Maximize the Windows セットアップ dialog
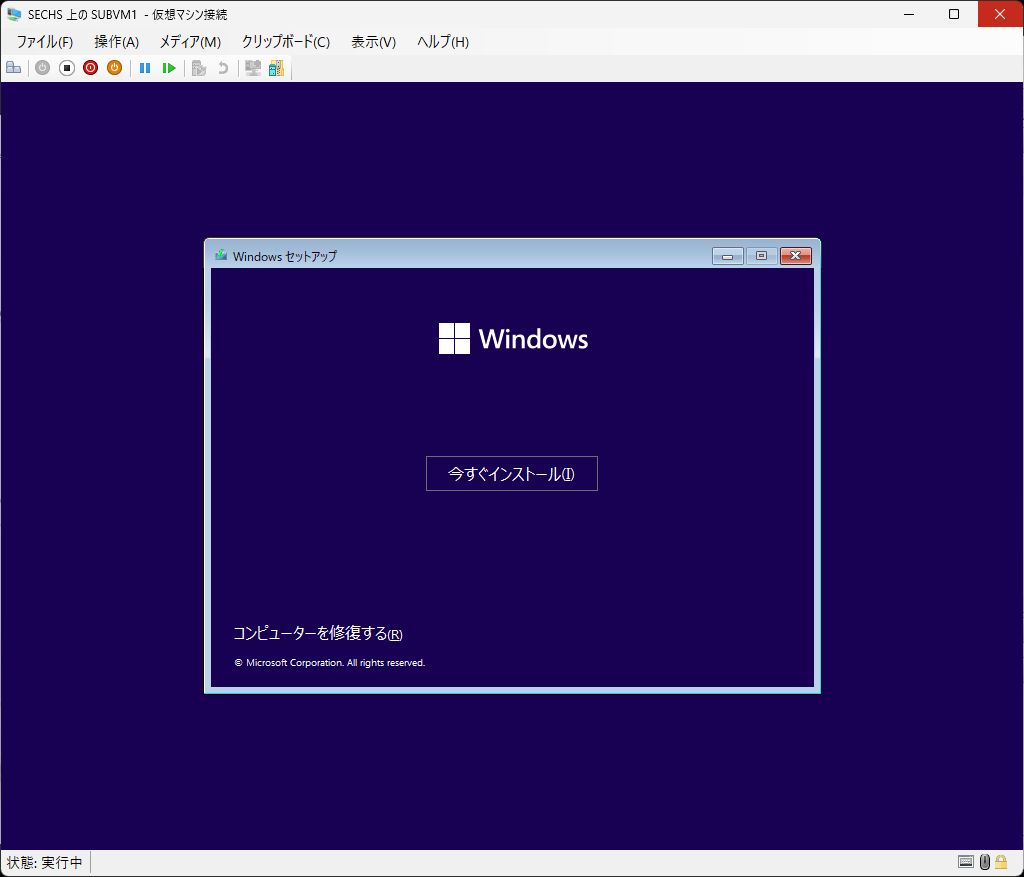Screen dimensions: 1024x877 761,256
